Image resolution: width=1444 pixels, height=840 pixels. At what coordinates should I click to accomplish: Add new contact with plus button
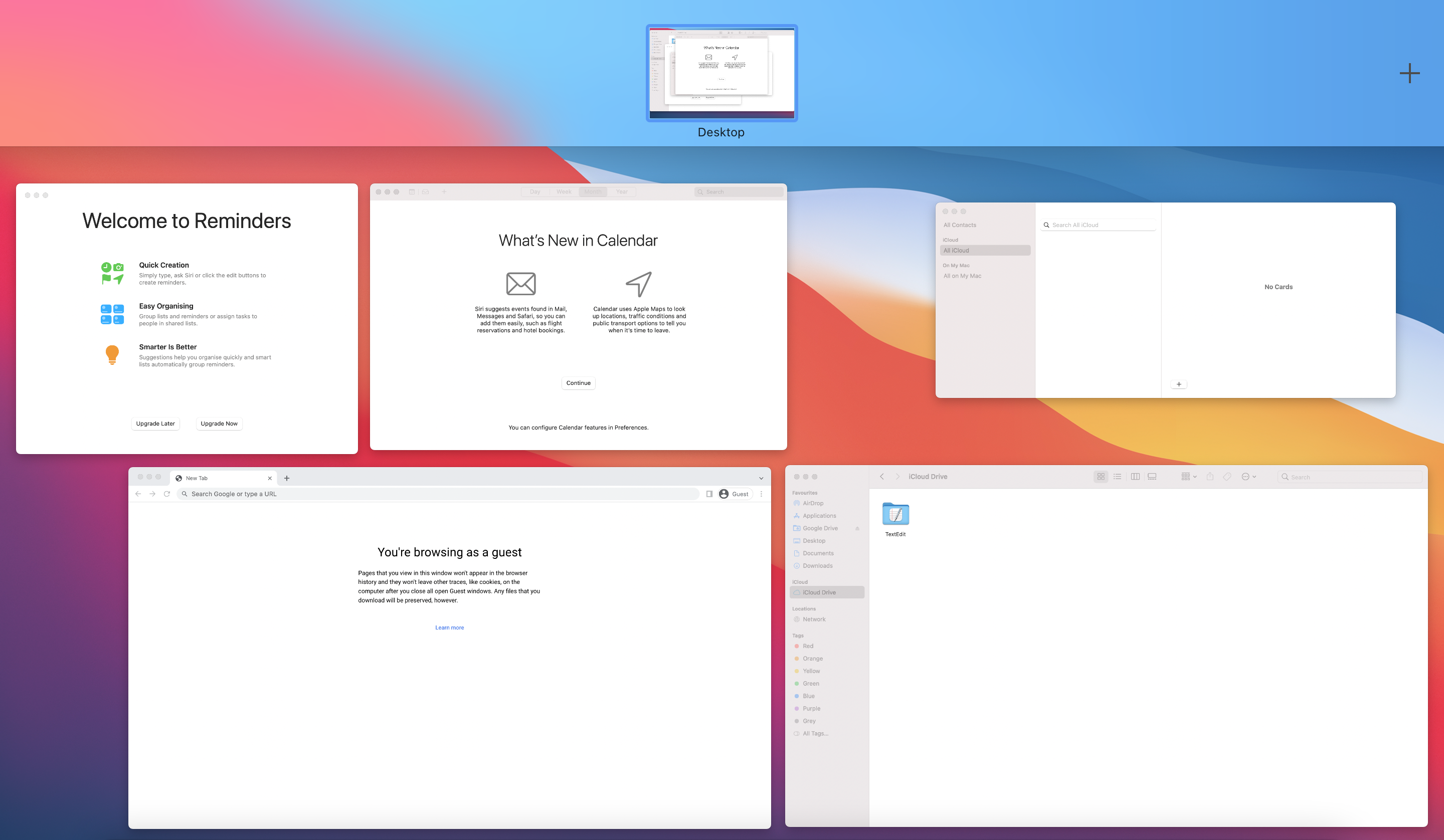(1179, 384)
